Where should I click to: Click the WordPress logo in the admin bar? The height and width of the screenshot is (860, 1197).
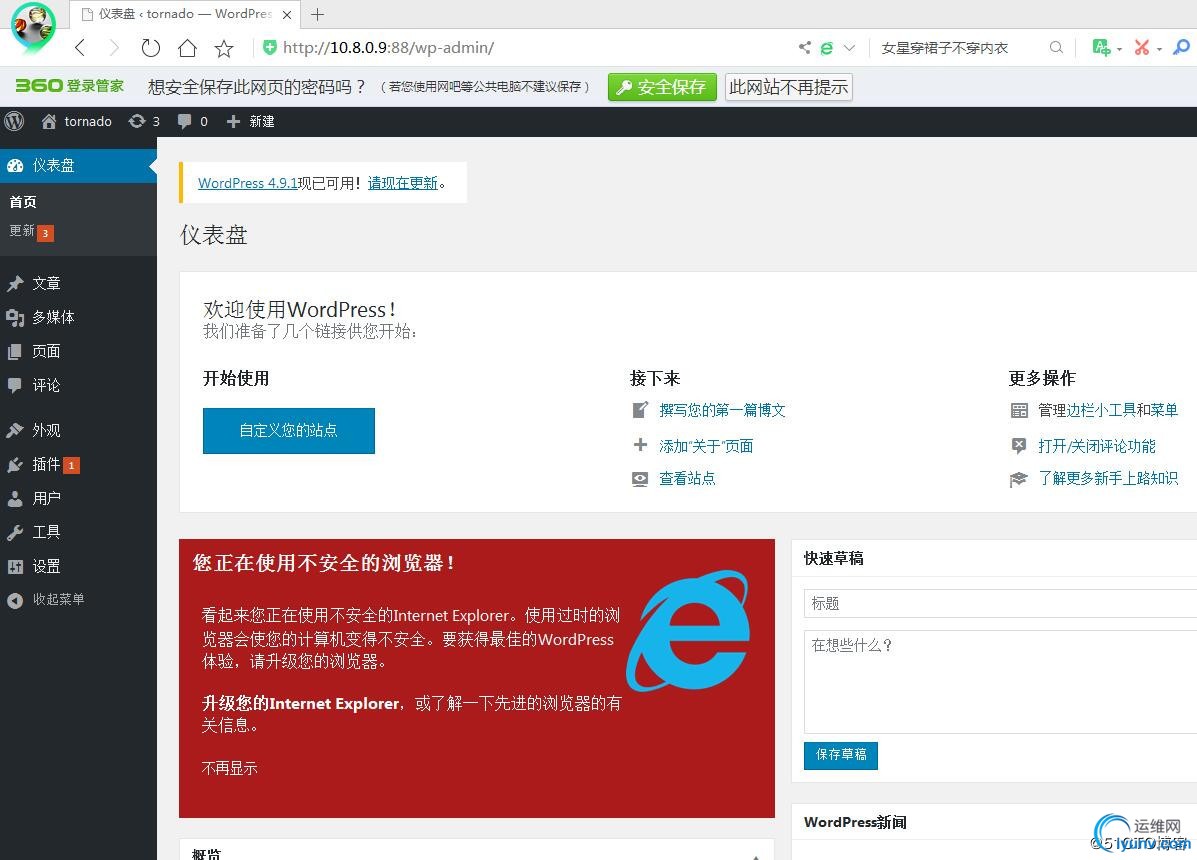point(15,121)
